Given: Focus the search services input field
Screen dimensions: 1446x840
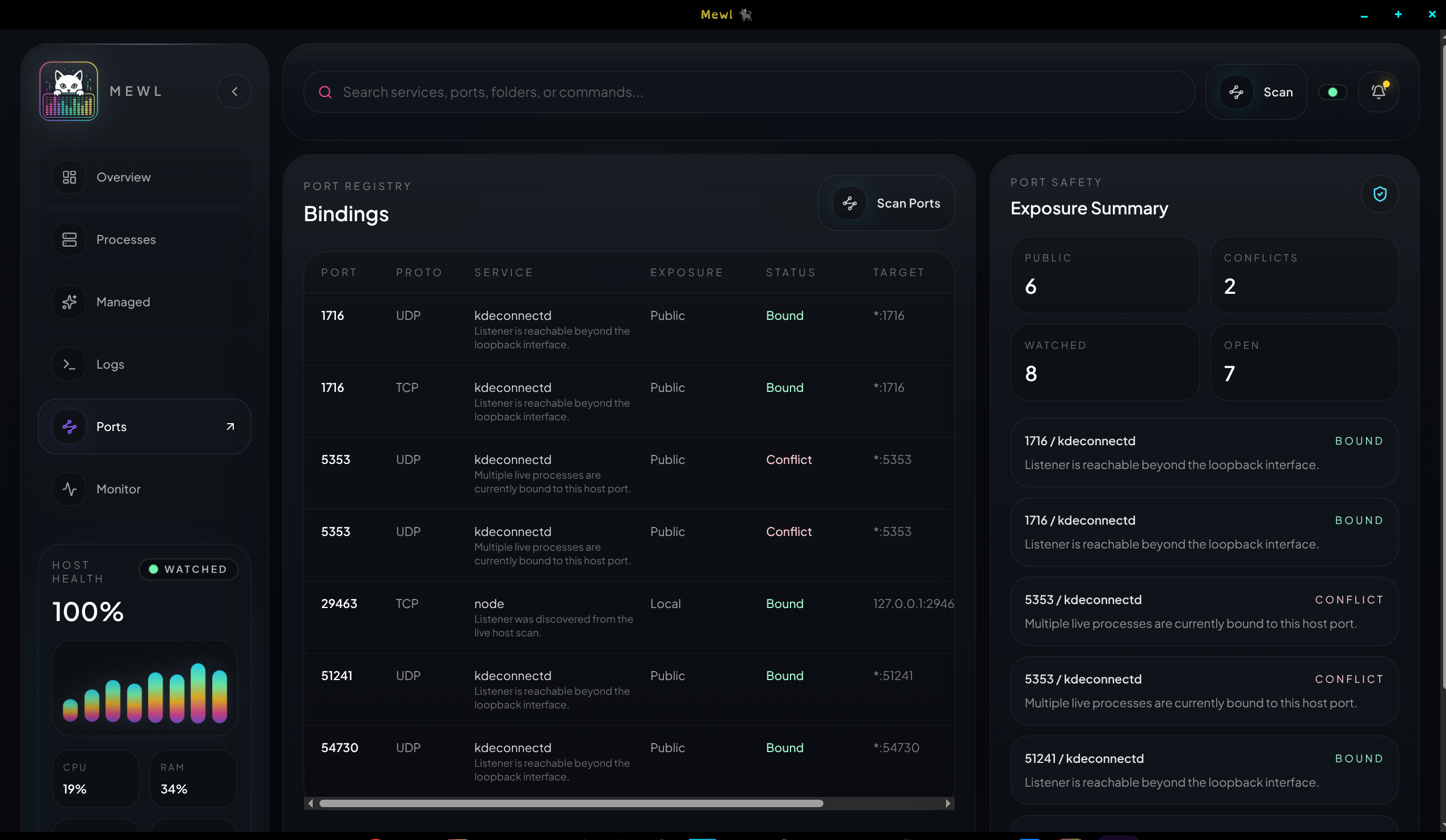Looking at the screenshot, I should tap(746, 92).
